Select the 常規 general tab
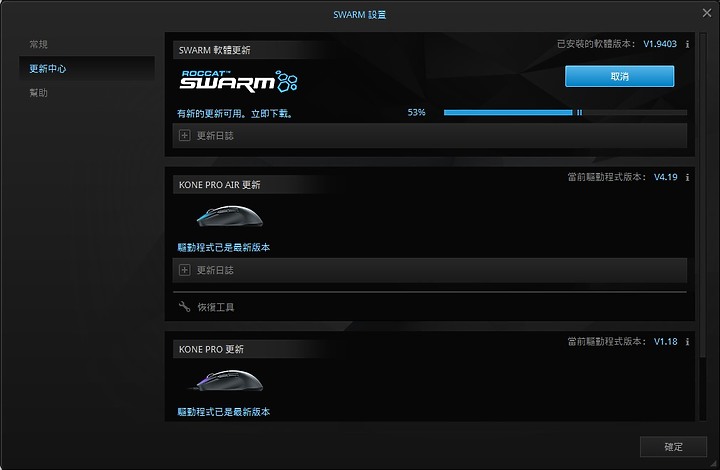The image size is (720, 470). (39, 44)
